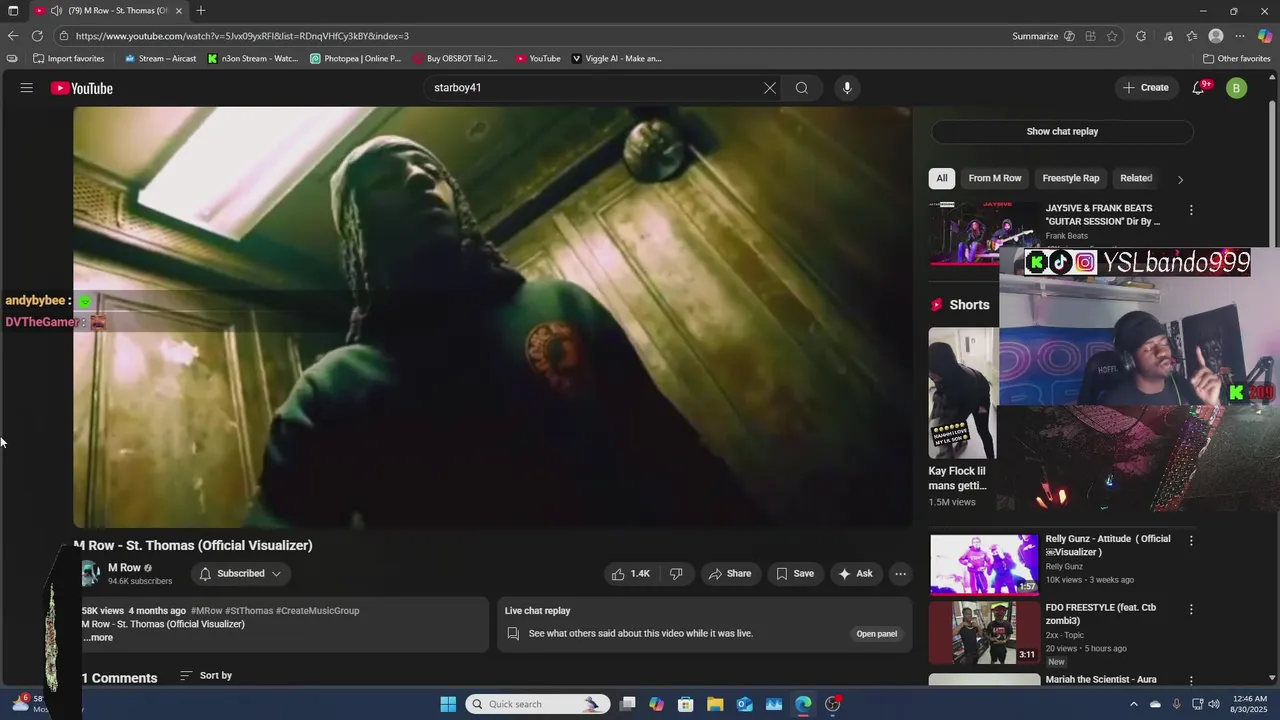Open the JAYSIVE & FRANK BEATS video title
The width and height of the screenshot is (1280, 720).
(x=1103, y=215)
